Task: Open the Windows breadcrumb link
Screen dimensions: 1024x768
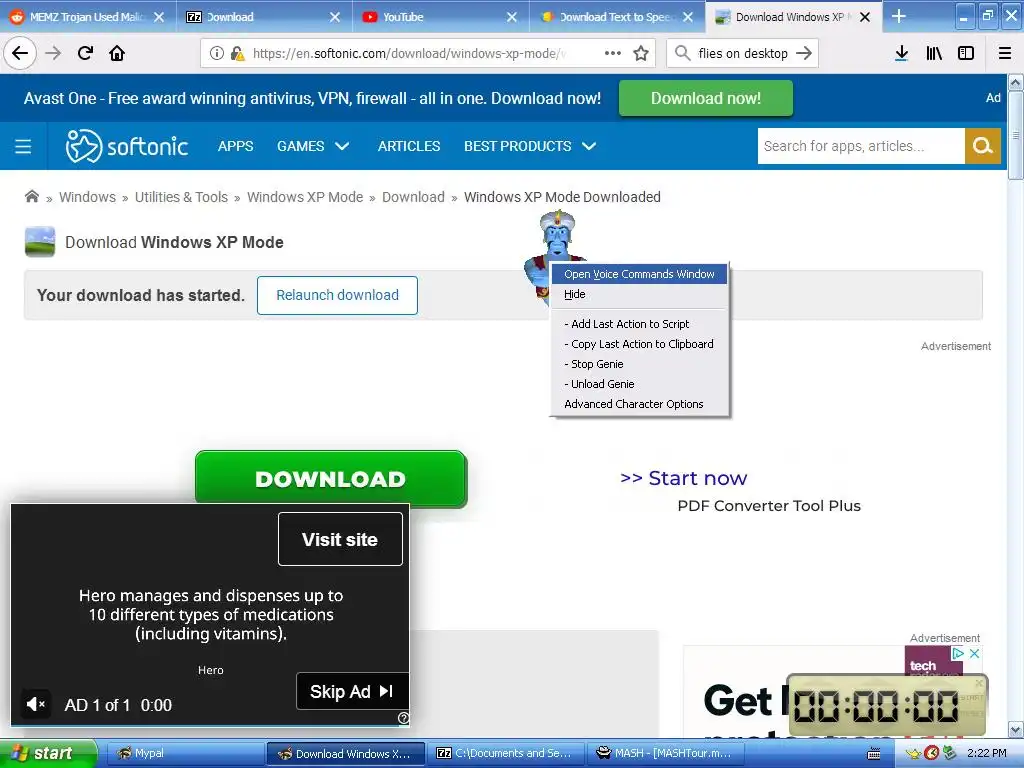Action: pyautogui.click(x=88, y=197)
